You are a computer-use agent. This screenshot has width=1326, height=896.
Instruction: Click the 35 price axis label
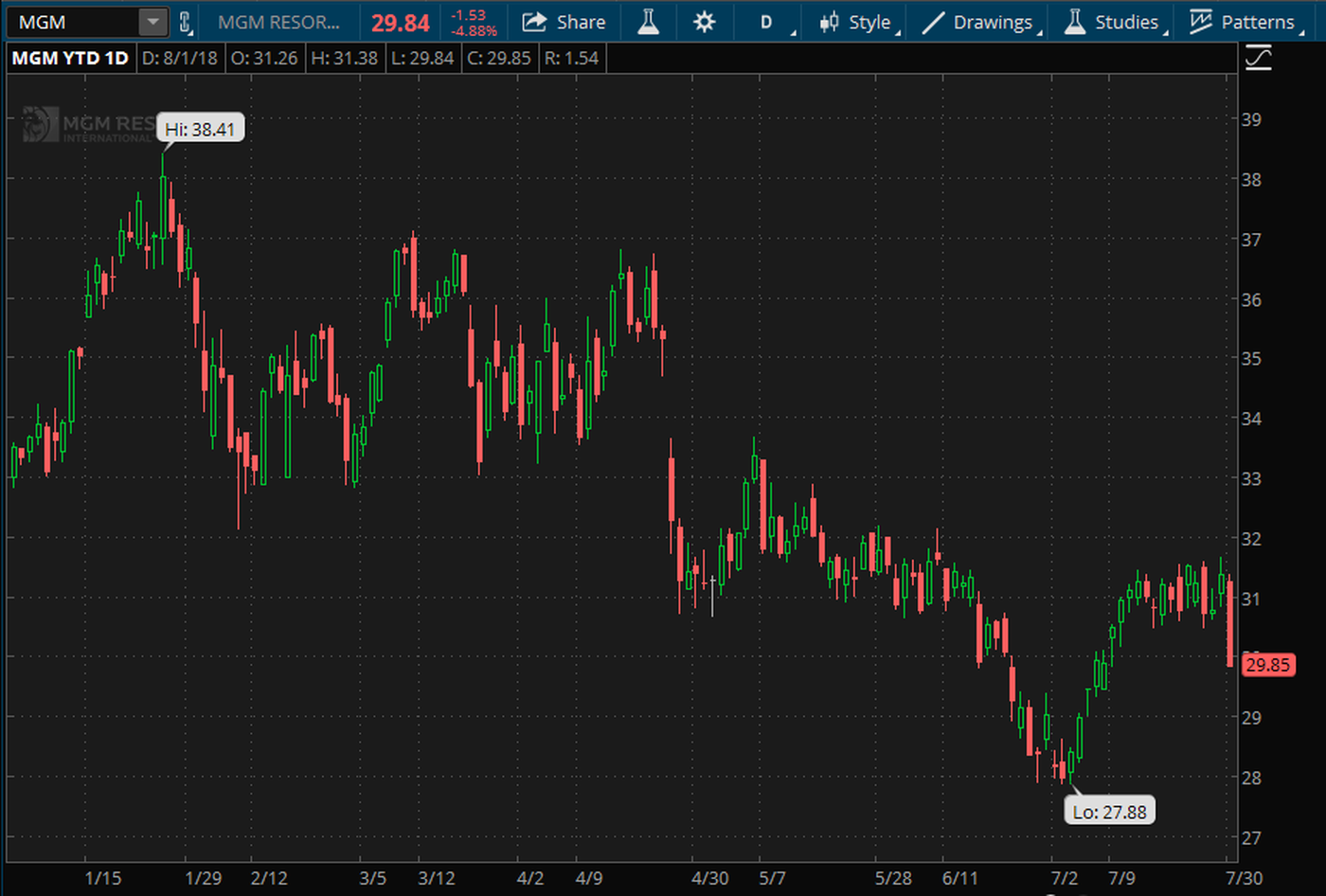(x=1251, y=359)
